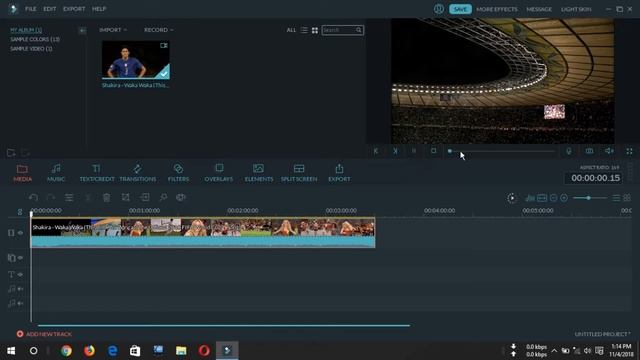Collapse the album sidebar arrow

(82, 31)
